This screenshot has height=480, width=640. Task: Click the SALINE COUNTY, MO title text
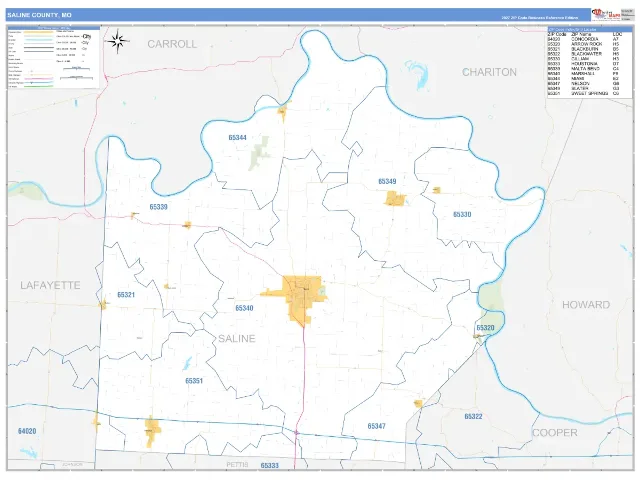39,15
